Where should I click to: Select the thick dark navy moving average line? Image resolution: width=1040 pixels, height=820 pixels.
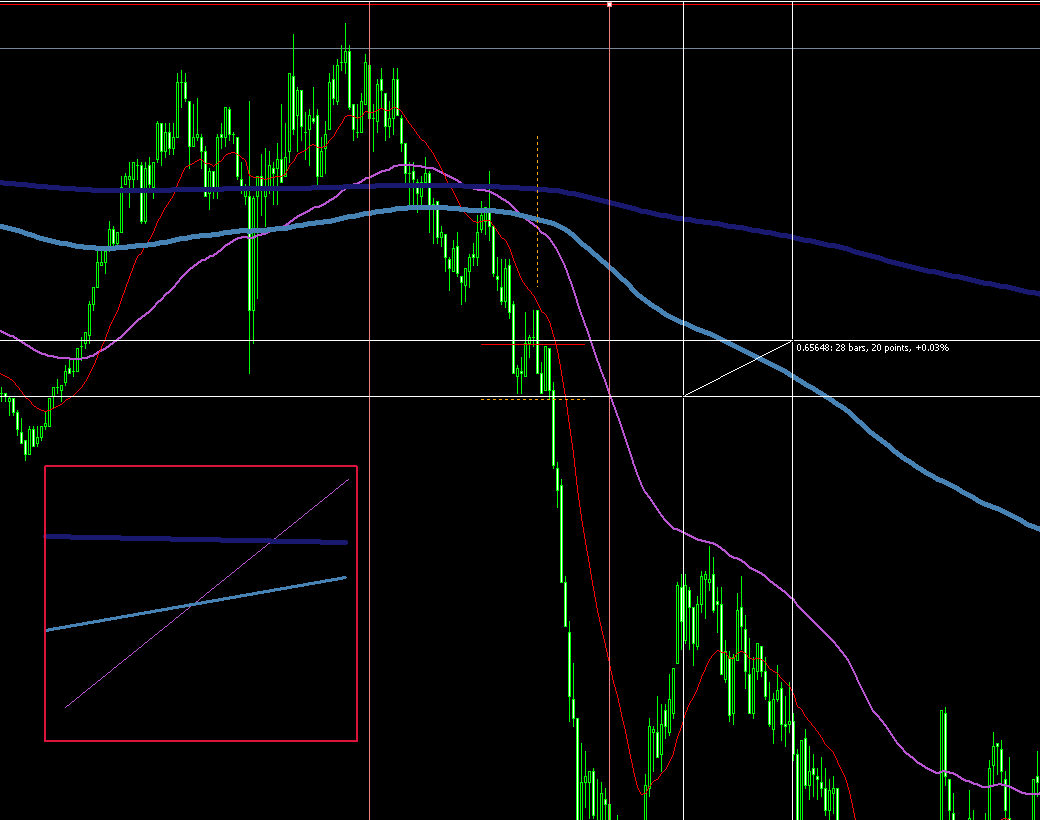796,237
